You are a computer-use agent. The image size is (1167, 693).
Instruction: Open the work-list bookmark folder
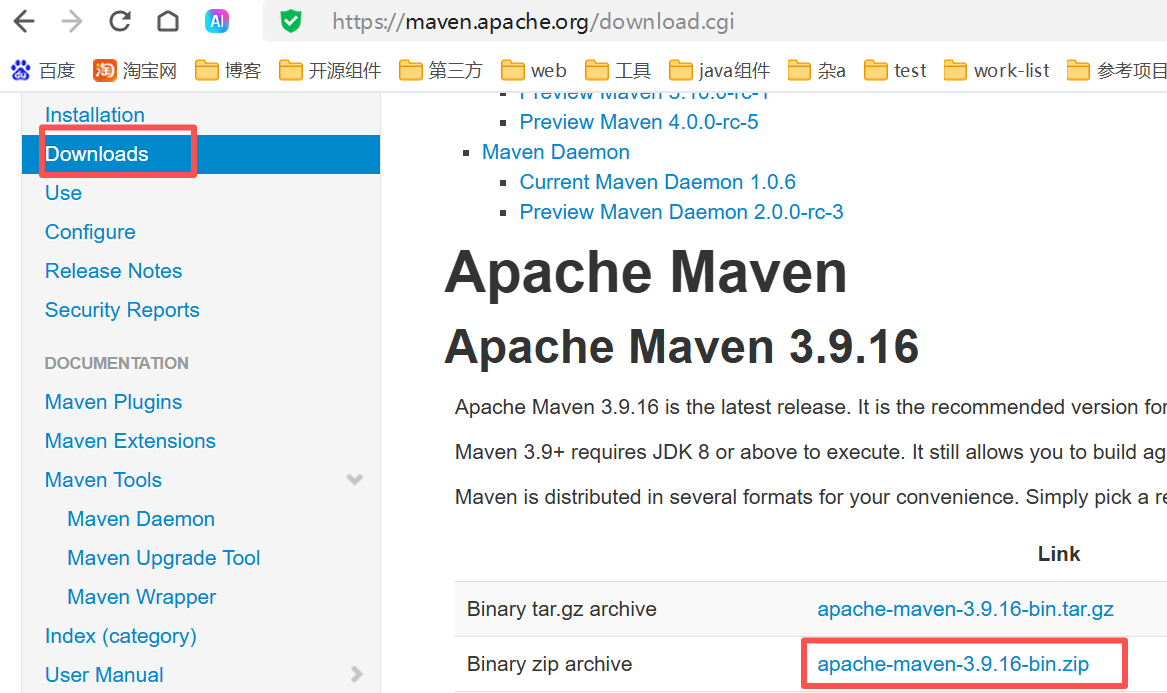[997, 71]
